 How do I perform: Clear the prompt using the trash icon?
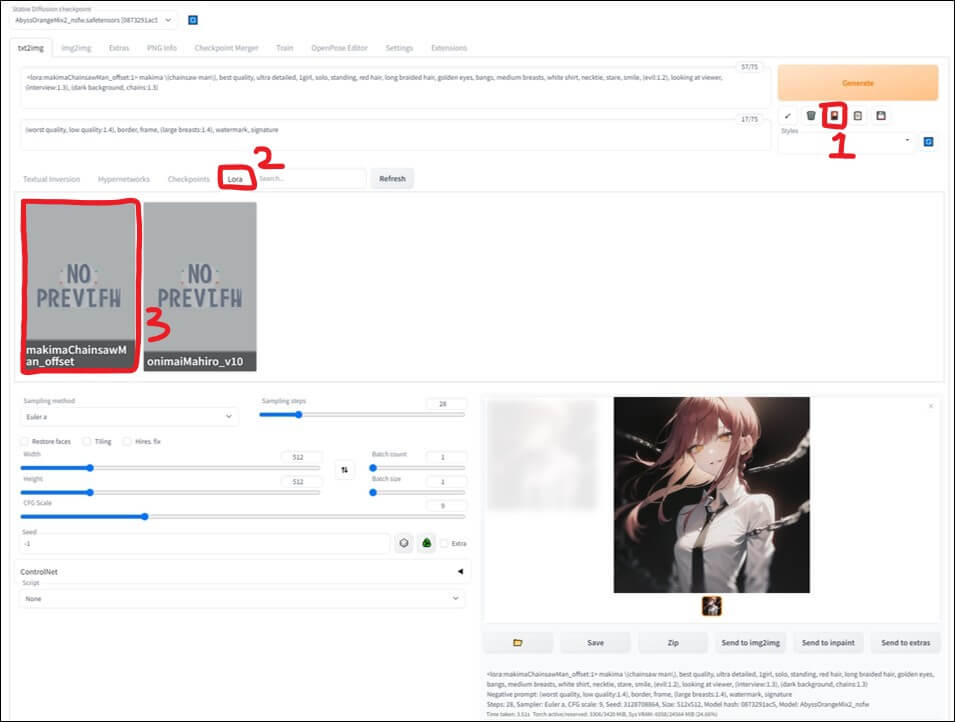(x=811, y=115)
